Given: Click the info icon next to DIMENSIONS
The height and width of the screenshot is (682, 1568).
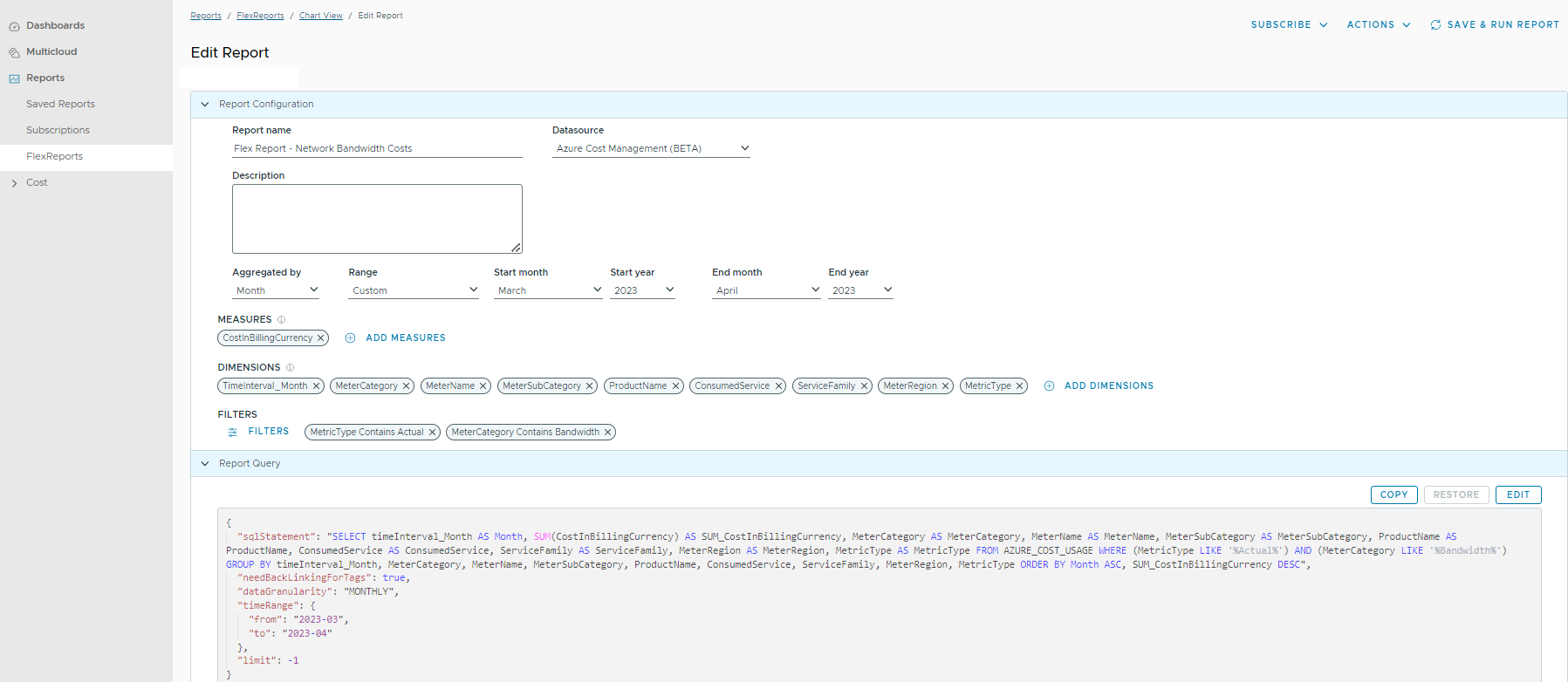Looking at the screenshot, I should coord(291,368).
